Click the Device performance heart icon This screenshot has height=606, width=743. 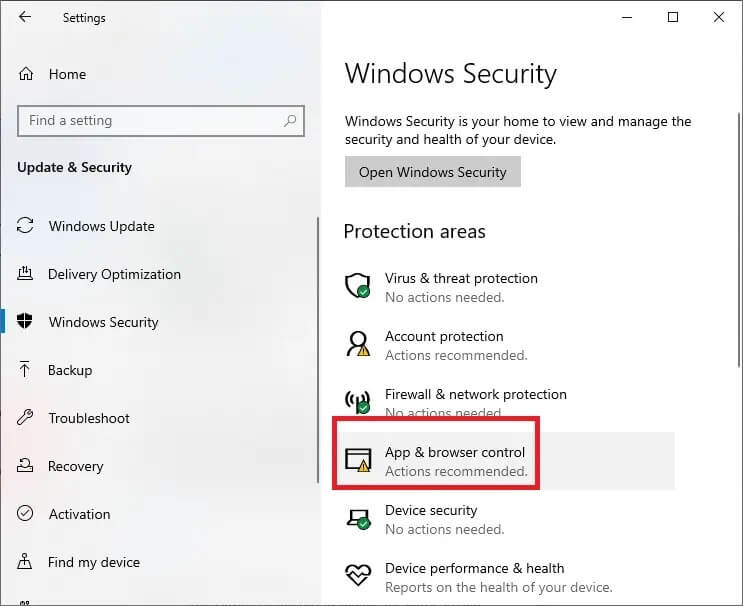358,575
